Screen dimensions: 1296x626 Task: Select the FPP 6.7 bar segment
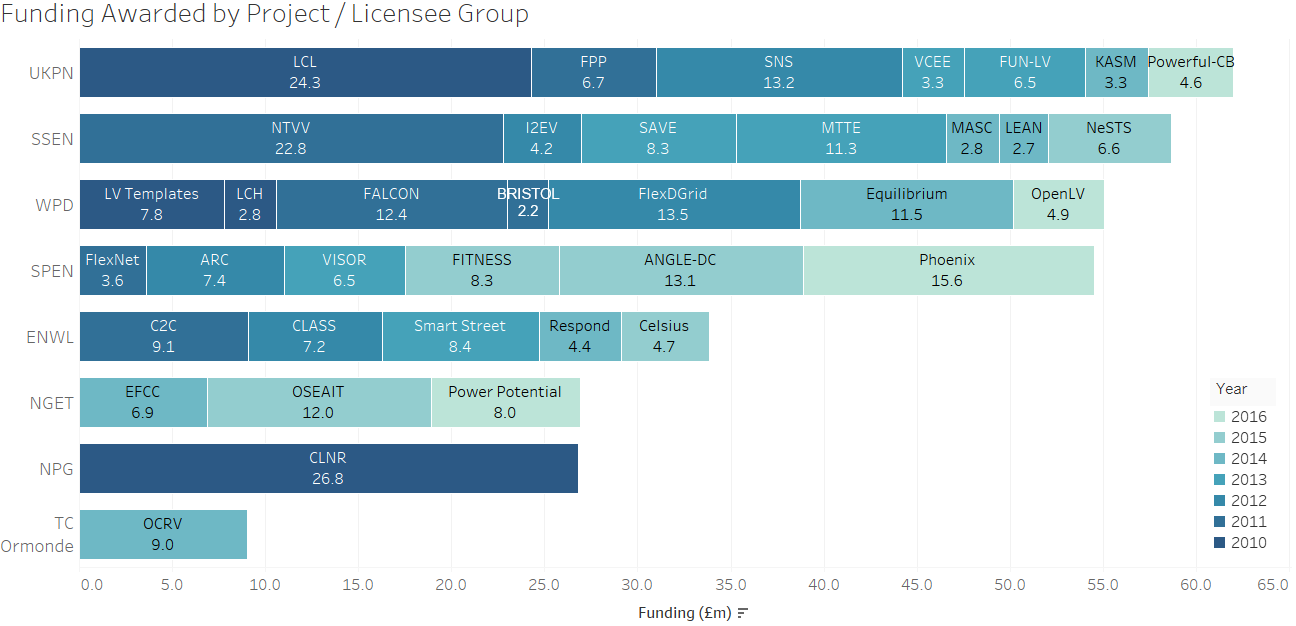[594, 72]
